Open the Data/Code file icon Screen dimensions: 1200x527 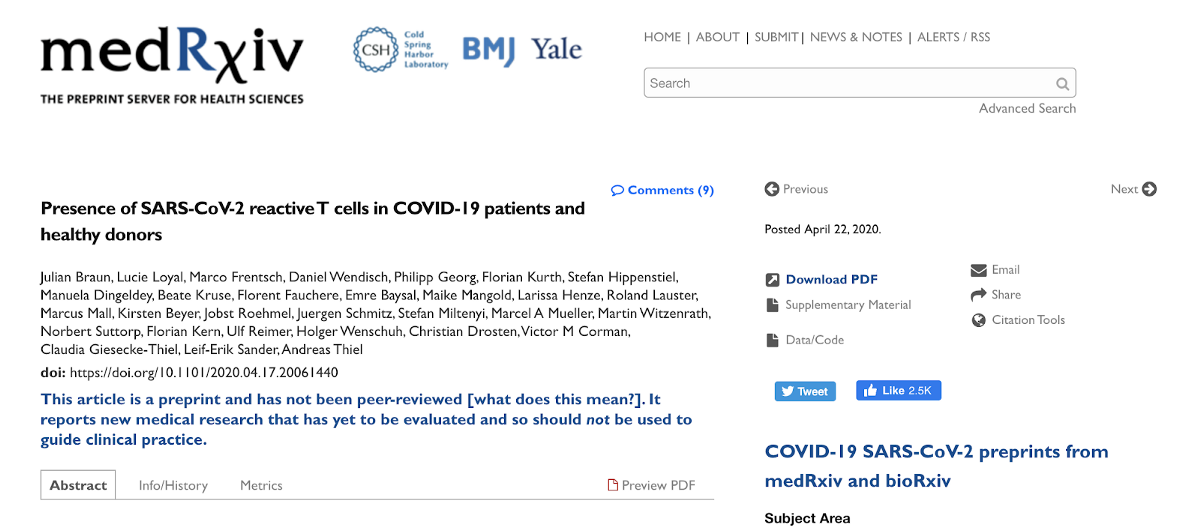[x=772, y=340]
